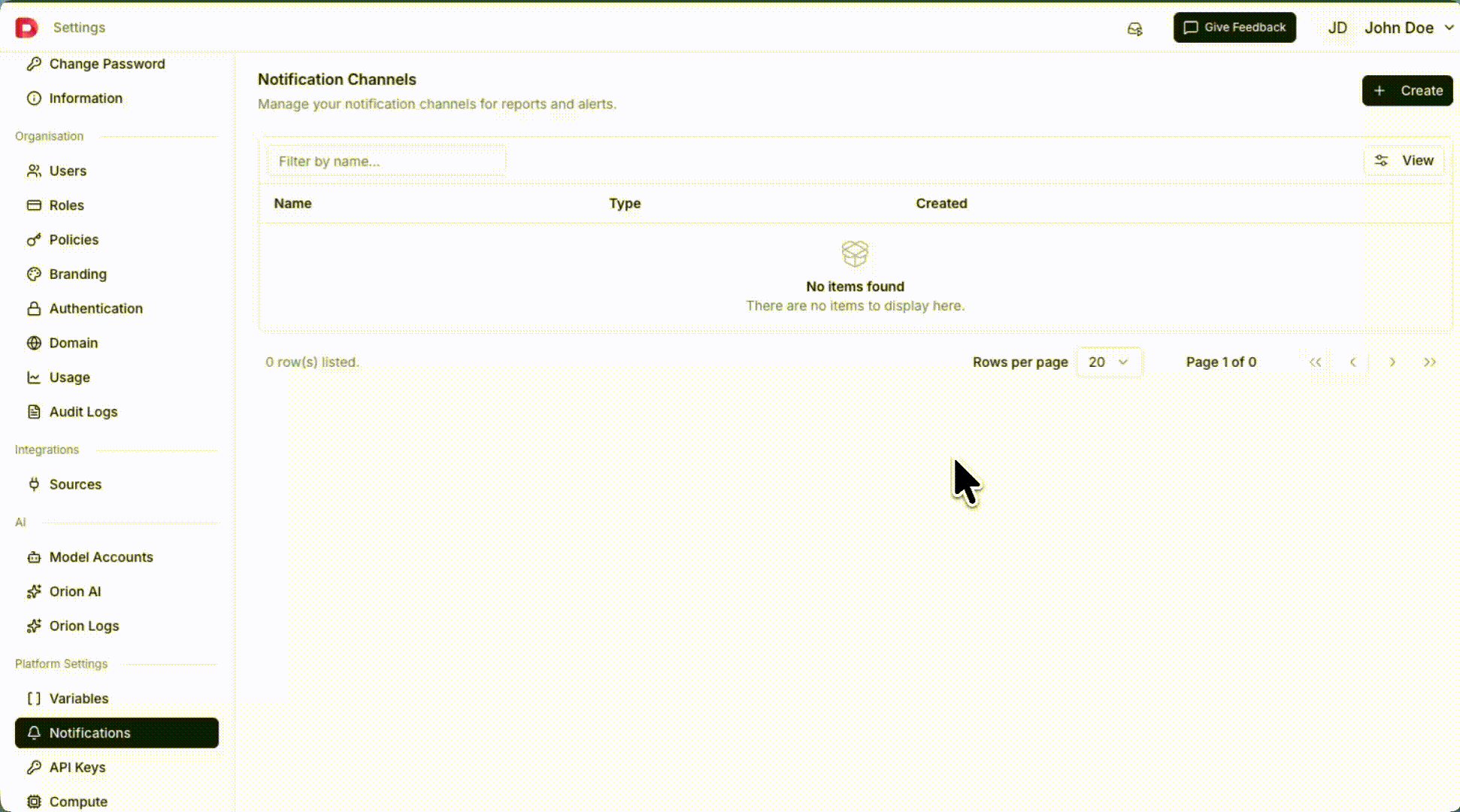This screenshot has width=1460, height=812.
Task: Open Audit Logs in sidebar
Action: click(83, 412)
